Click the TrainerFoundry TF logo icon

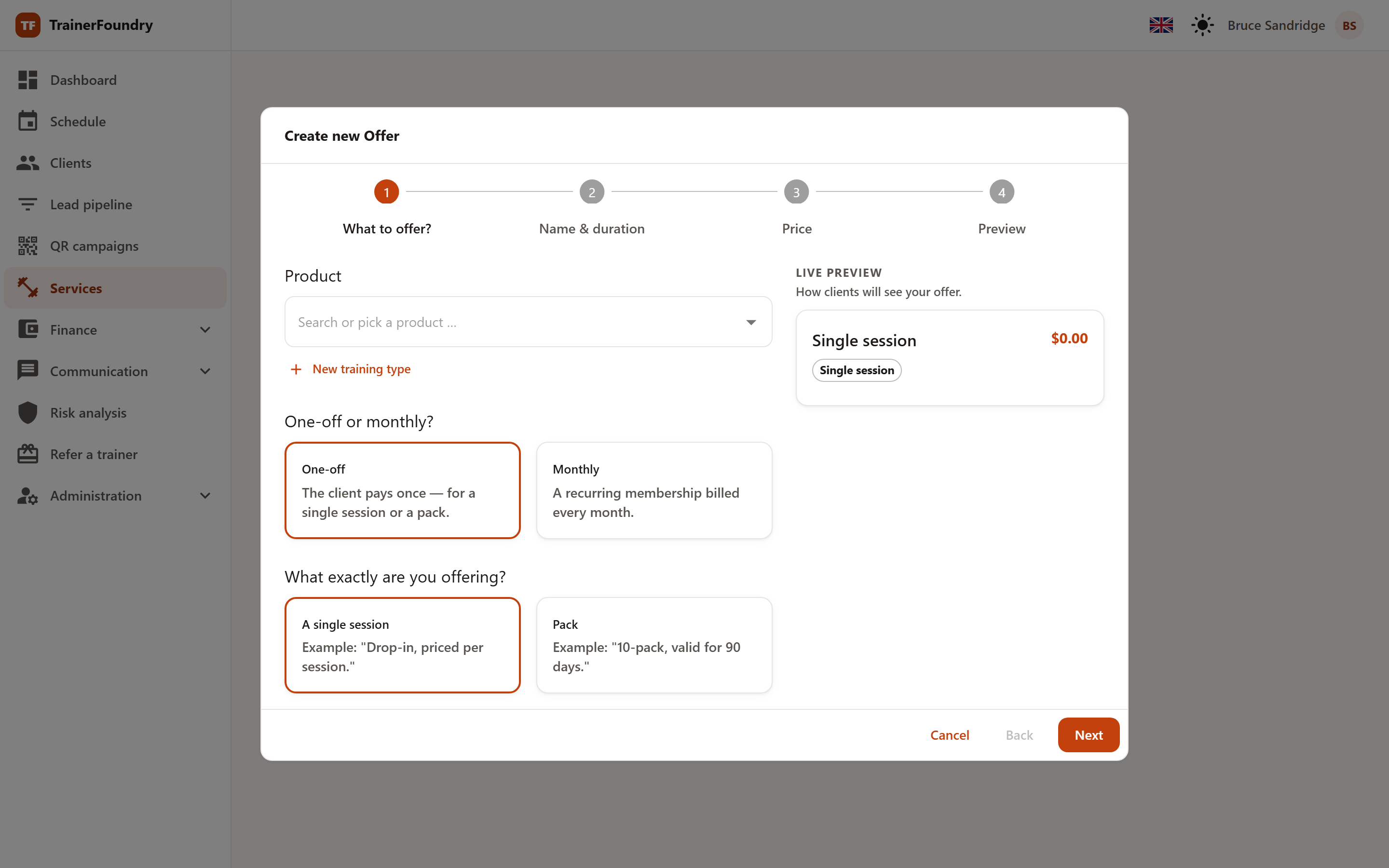27,25
